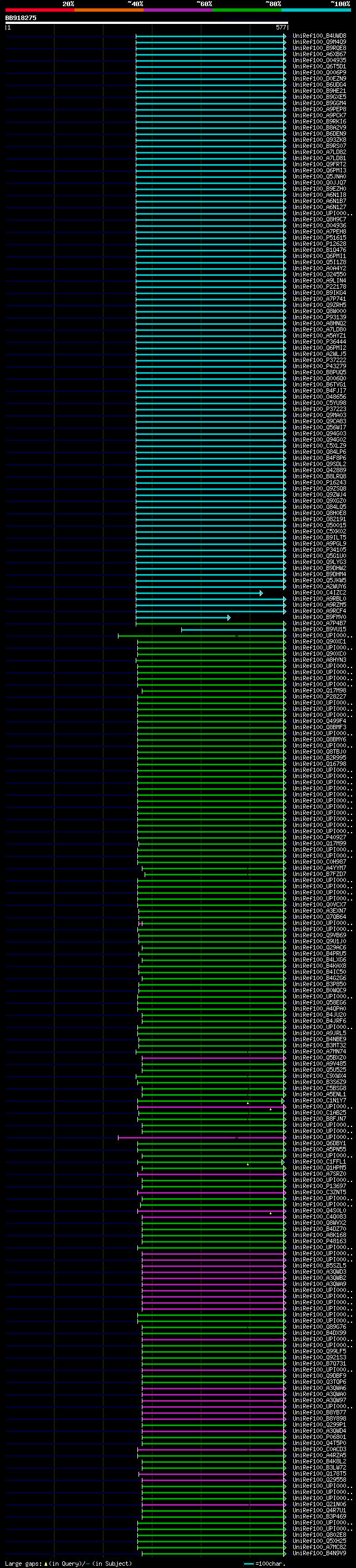Image resolution: width=356 pixels, height=1568 pixels.
Task: Click the Large gaps legend text
Action: [x=68, y=1563]
